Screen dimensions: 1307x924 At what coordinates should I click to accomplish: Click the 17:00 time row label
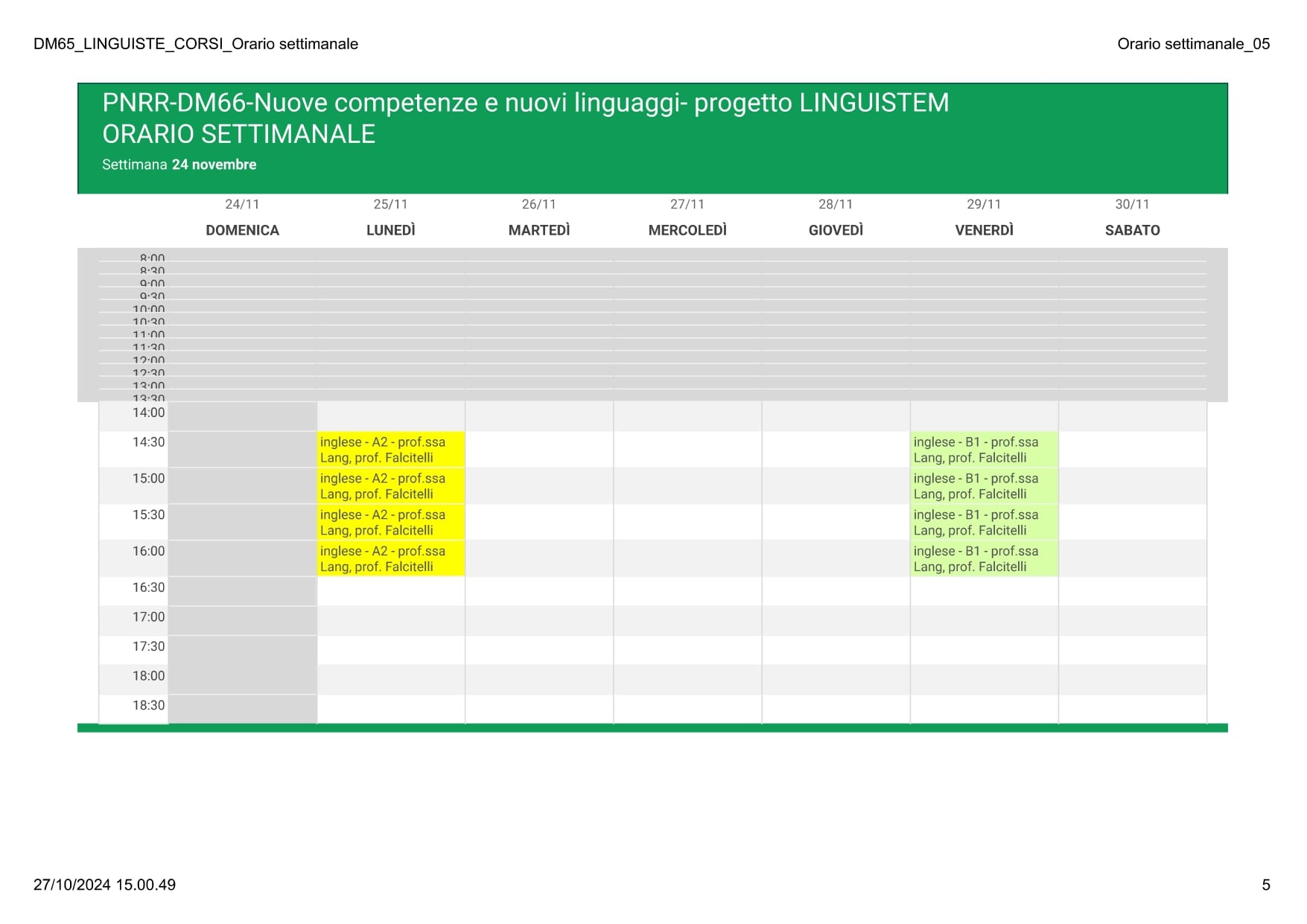pos(148,617)
